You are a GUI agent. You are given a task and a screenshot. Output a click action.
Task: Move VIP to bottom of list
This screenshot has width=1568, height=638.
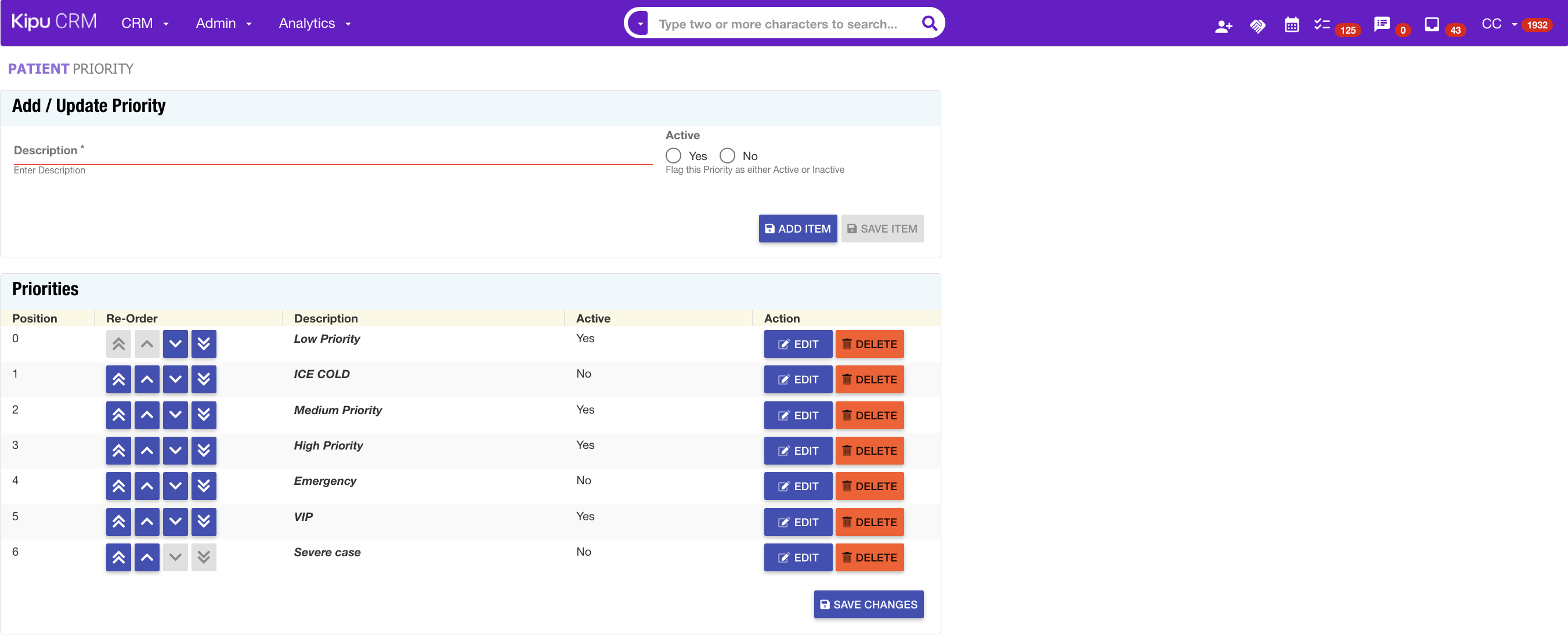204,522
